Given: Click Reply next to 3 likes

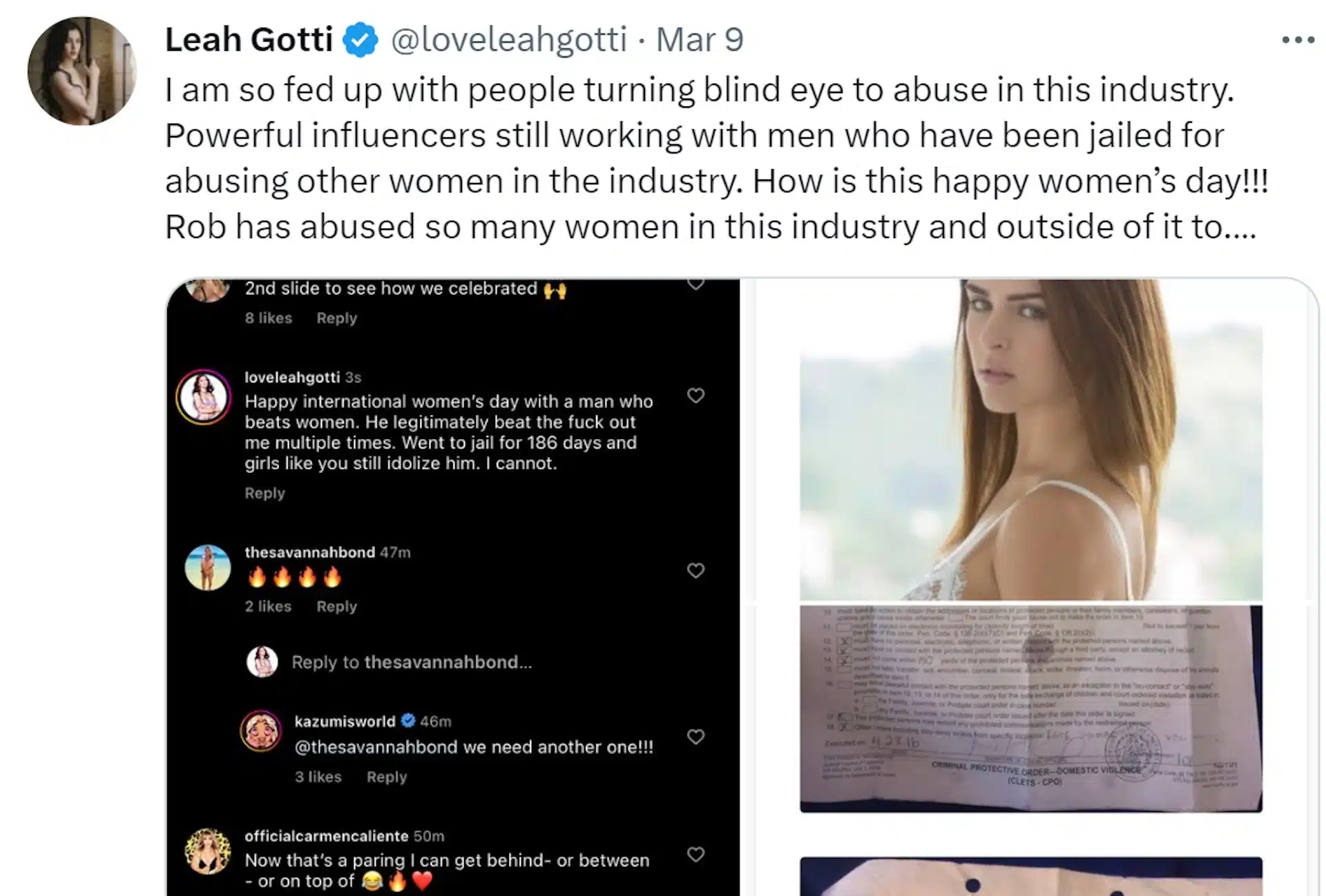Looking at the screenshot, I should tap(387, 777).
